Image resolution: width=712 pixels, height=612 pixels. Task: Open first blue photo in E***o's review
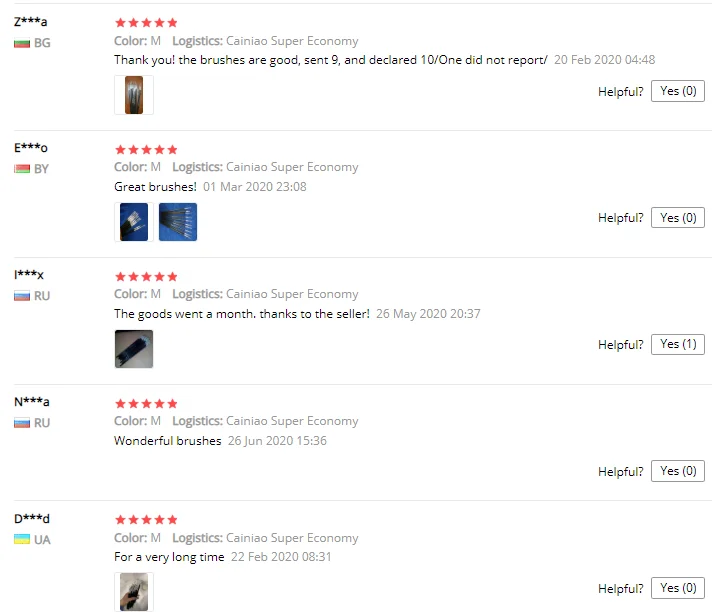point(134,222)
